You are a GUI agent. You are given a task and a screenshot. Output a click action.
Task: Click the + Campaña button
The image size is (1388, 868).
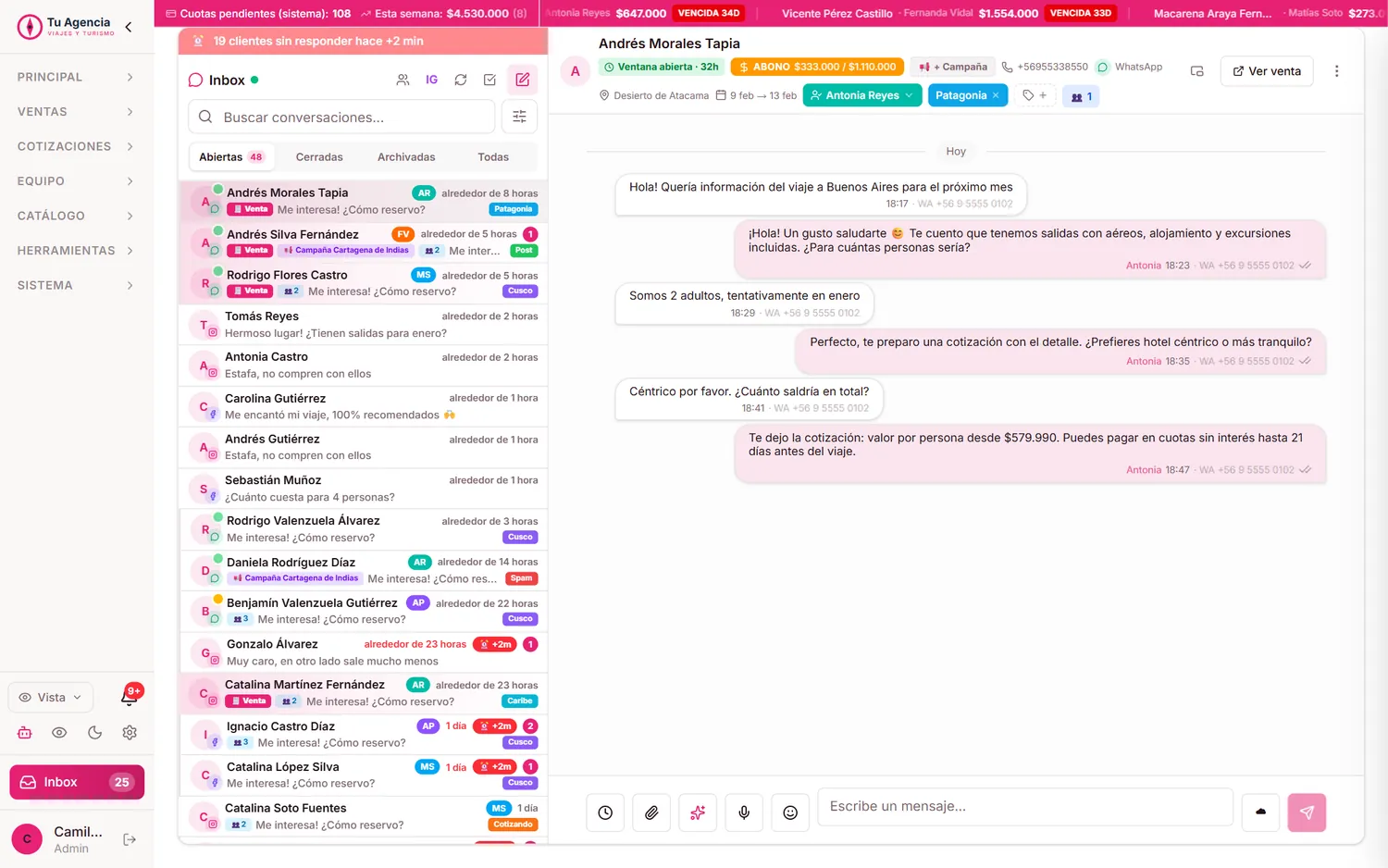953,67
